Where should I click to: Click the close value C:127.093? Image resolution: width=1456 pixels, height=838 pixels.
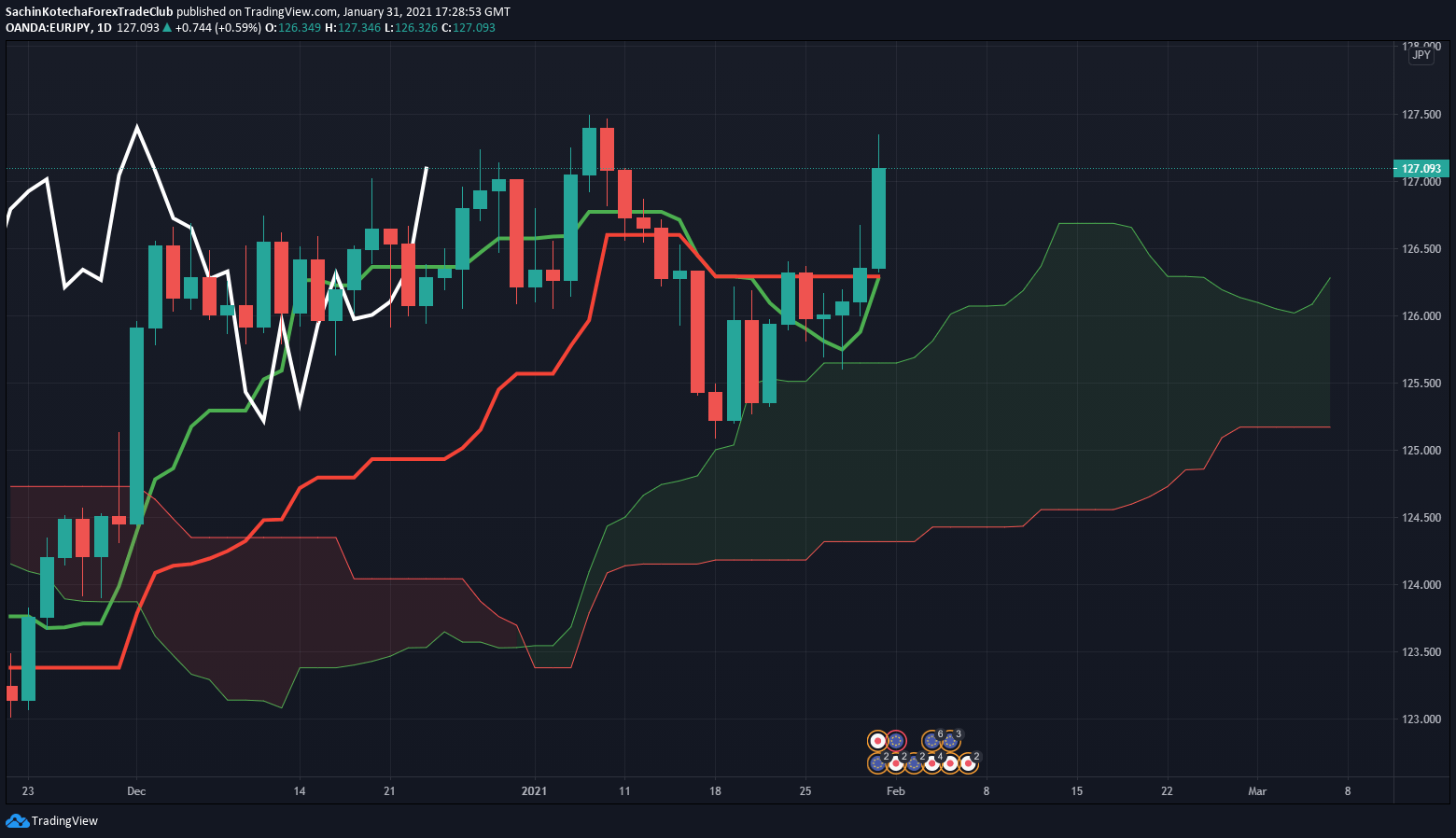[469, 28]
